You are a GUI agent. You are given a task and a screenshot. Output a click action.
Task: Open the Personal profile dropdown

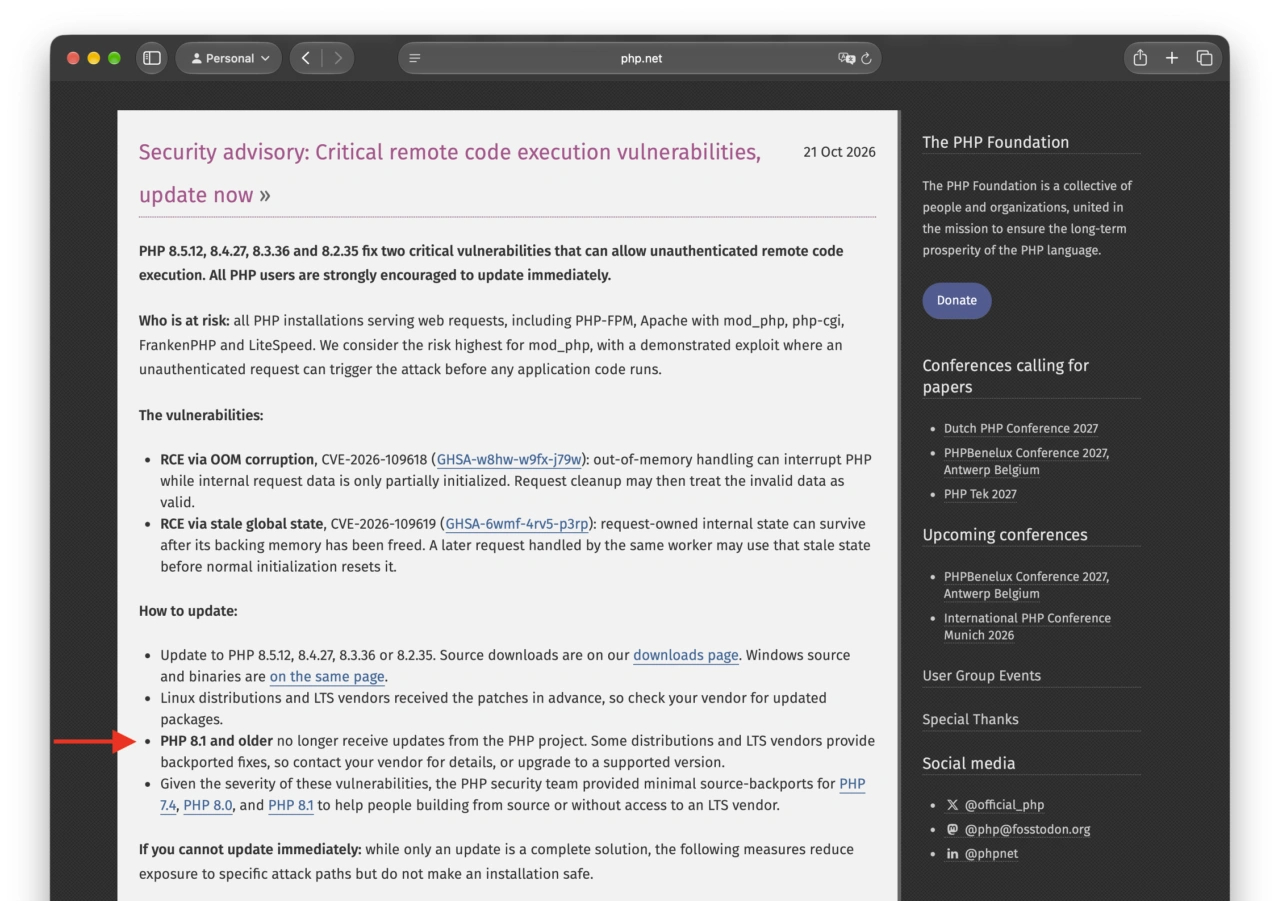point(229,58)
